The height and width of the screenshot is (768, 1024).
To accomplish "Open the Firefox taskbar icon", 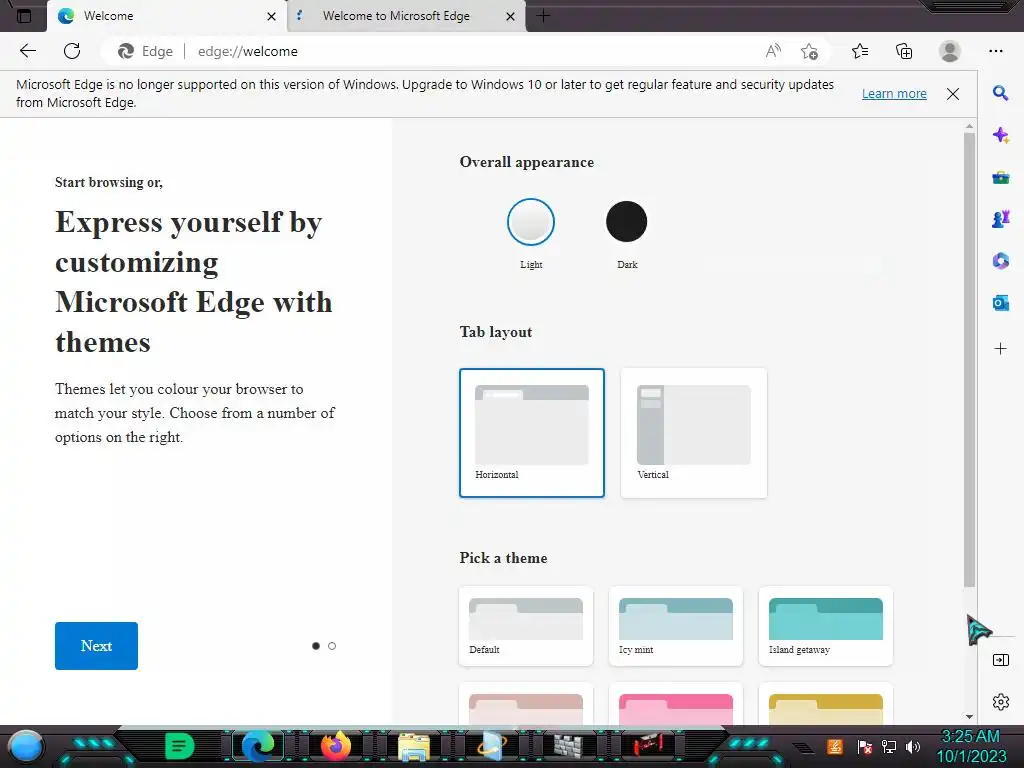I will 336,746.
